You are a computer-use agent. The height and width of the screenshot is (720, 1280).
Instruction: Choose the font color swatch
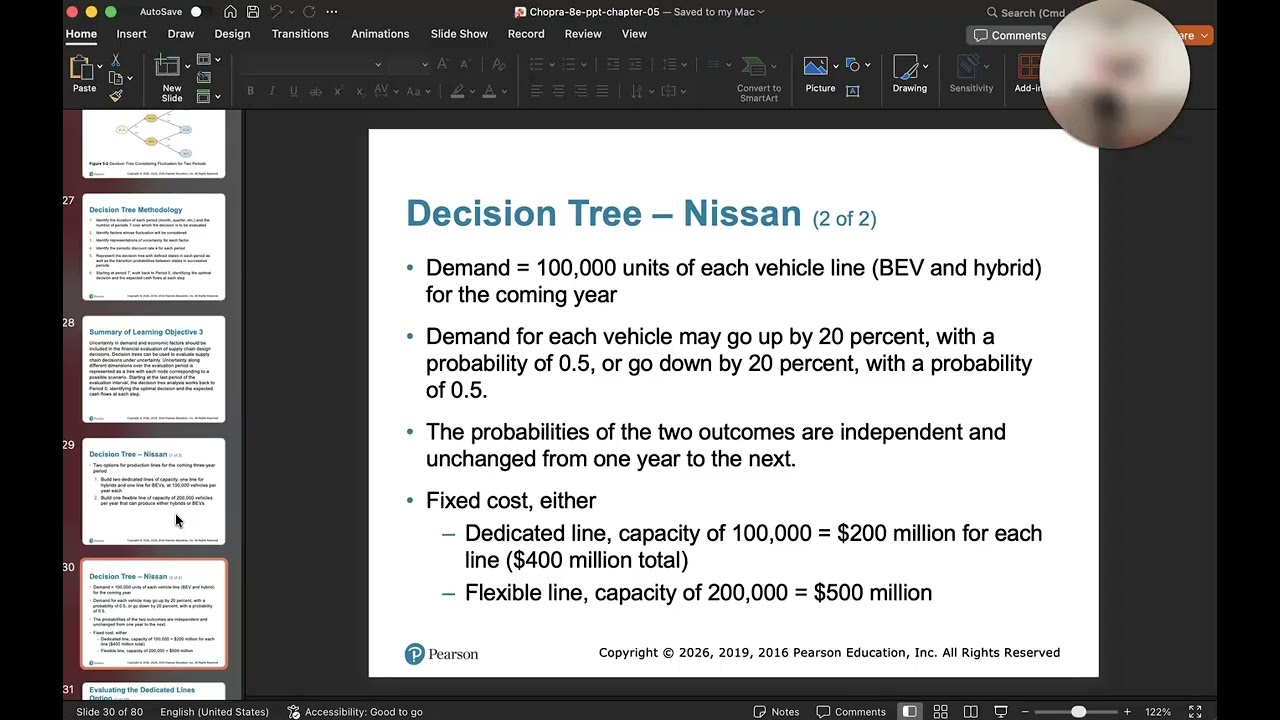click(489, 91)
